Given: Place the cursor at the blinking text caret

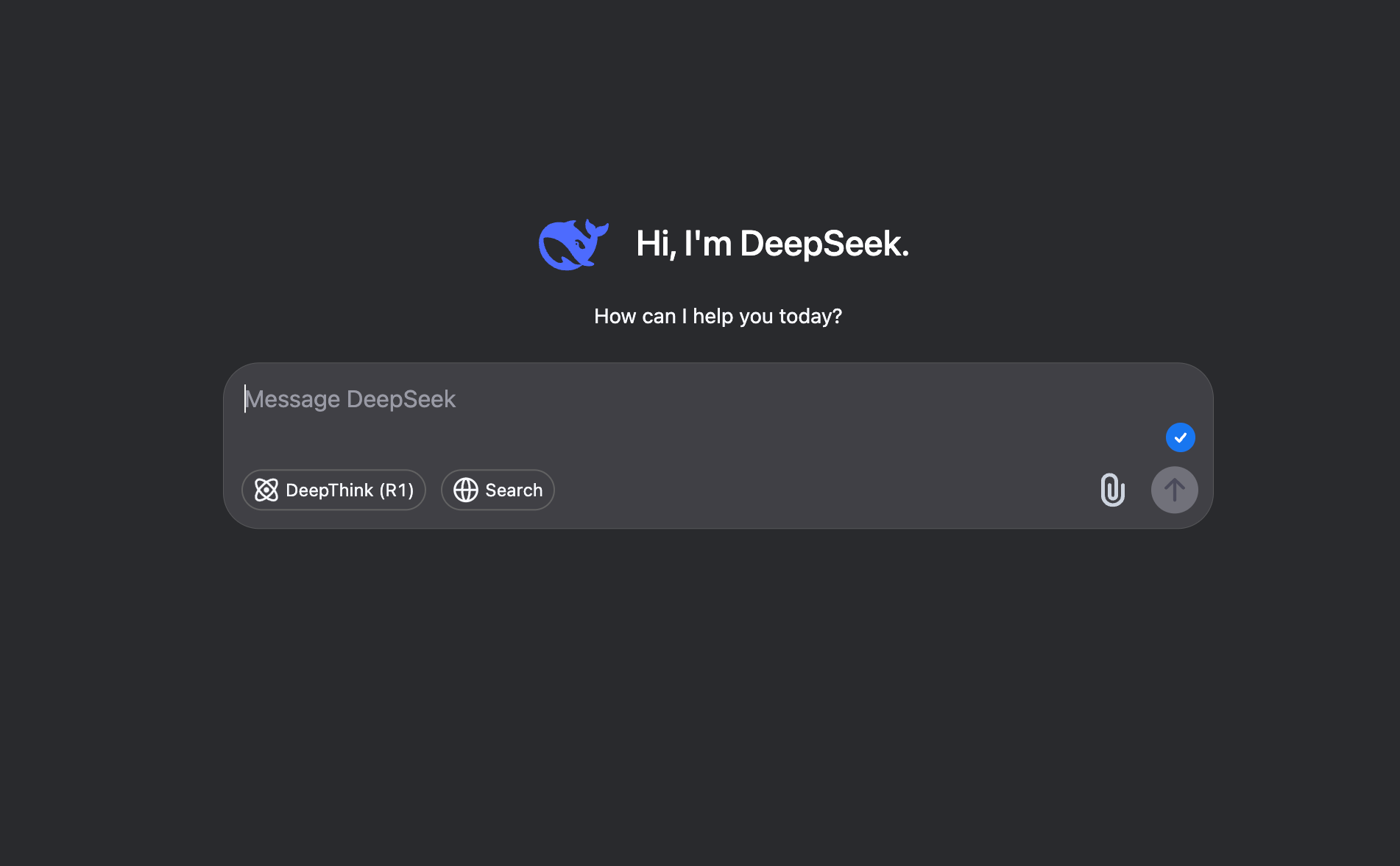Looking at the screenshot, I should point(245,399).
